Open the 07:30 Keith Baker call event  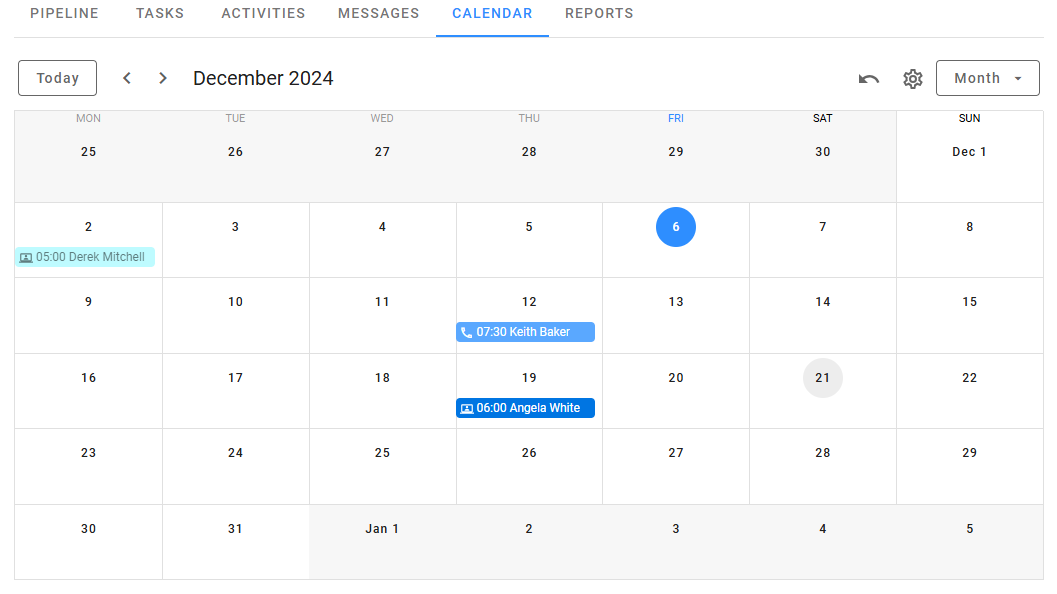(x=525, y=331)
